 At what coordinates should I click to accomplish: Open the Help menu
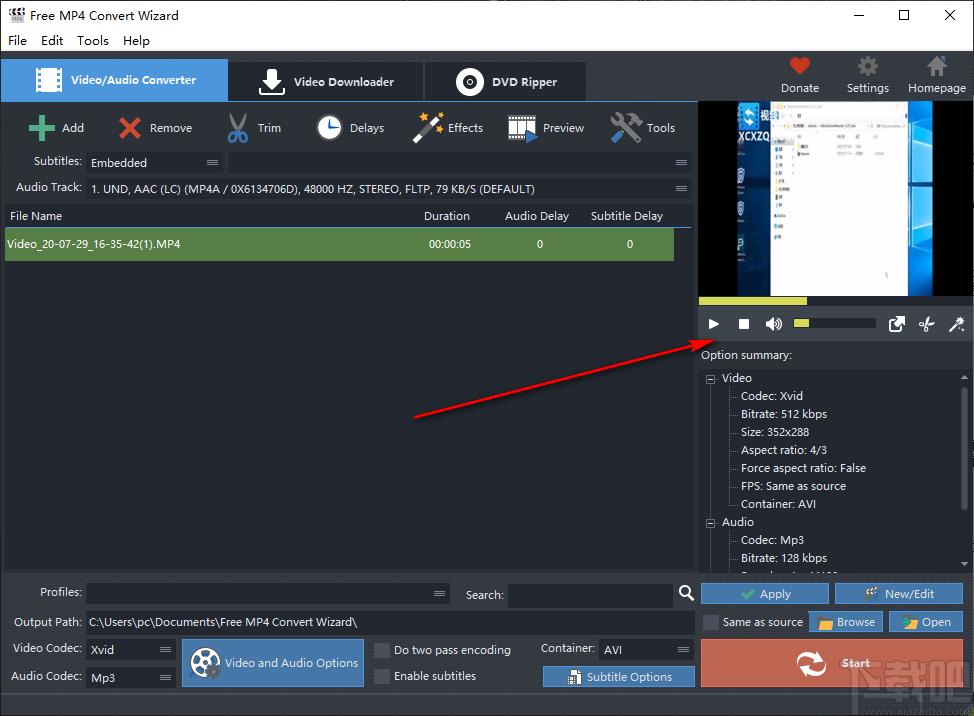(136, 40)
